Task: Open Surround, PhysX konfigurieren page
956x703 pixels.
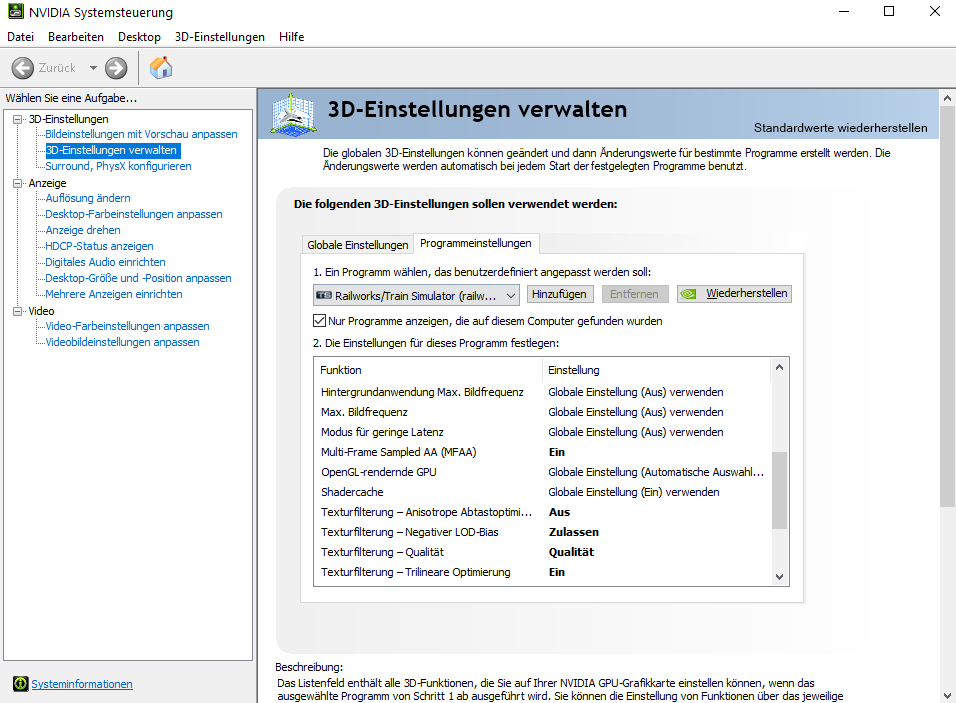Action: pos(118,166)
